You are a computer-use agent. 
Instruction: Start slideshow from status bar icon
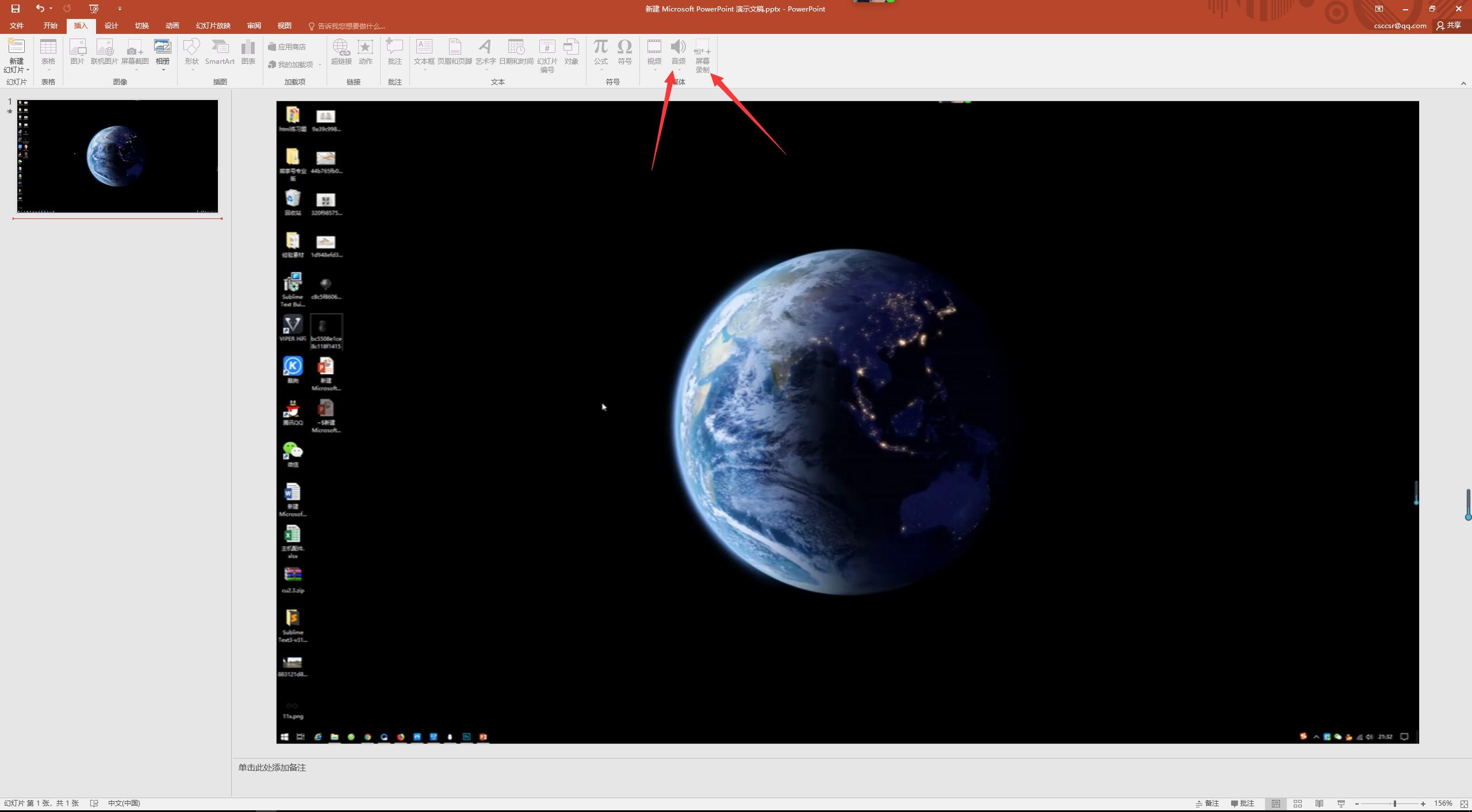tap(1341, 803)
